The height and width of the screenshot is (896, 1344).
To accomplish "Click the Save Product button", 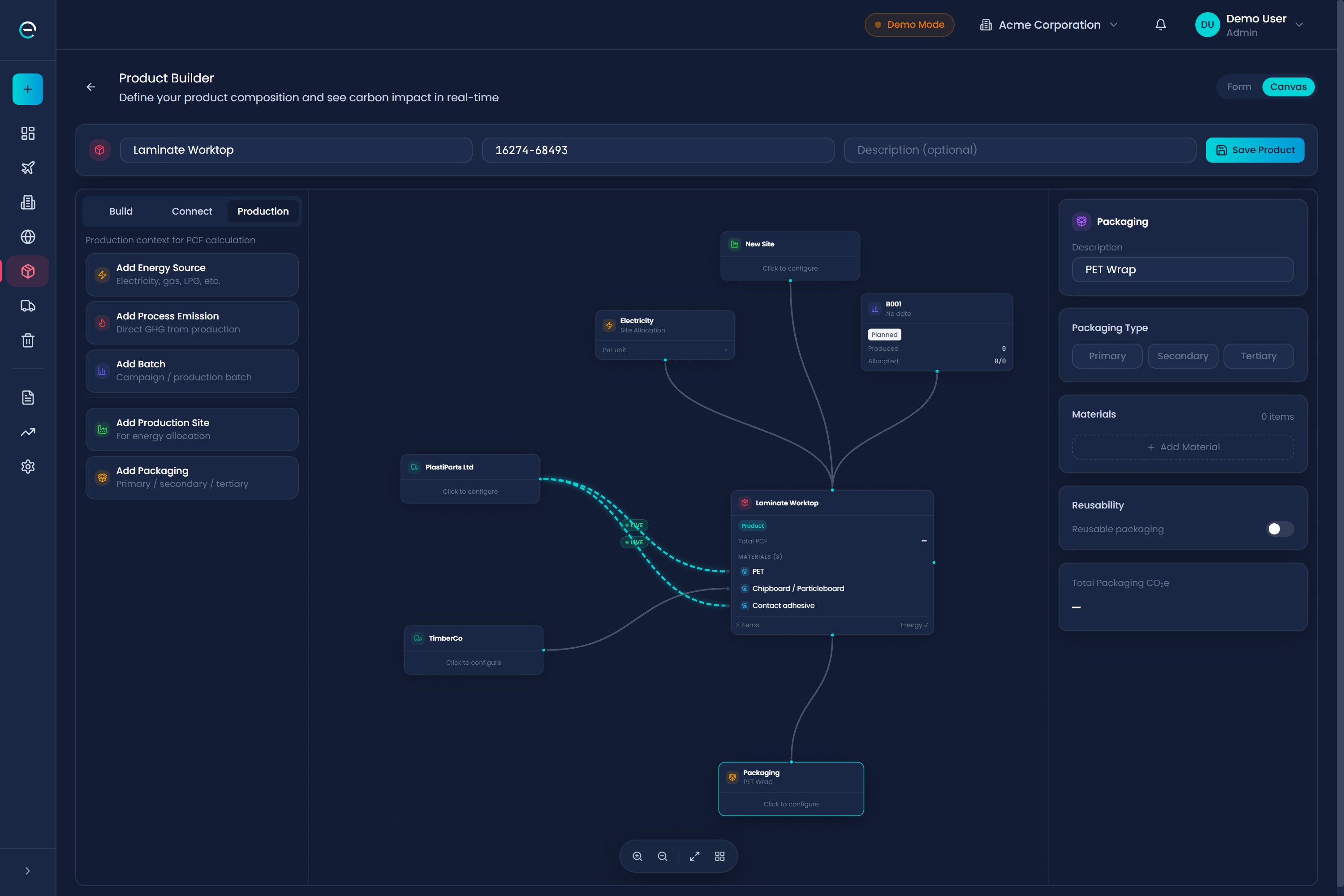I will pos(1254,150).
